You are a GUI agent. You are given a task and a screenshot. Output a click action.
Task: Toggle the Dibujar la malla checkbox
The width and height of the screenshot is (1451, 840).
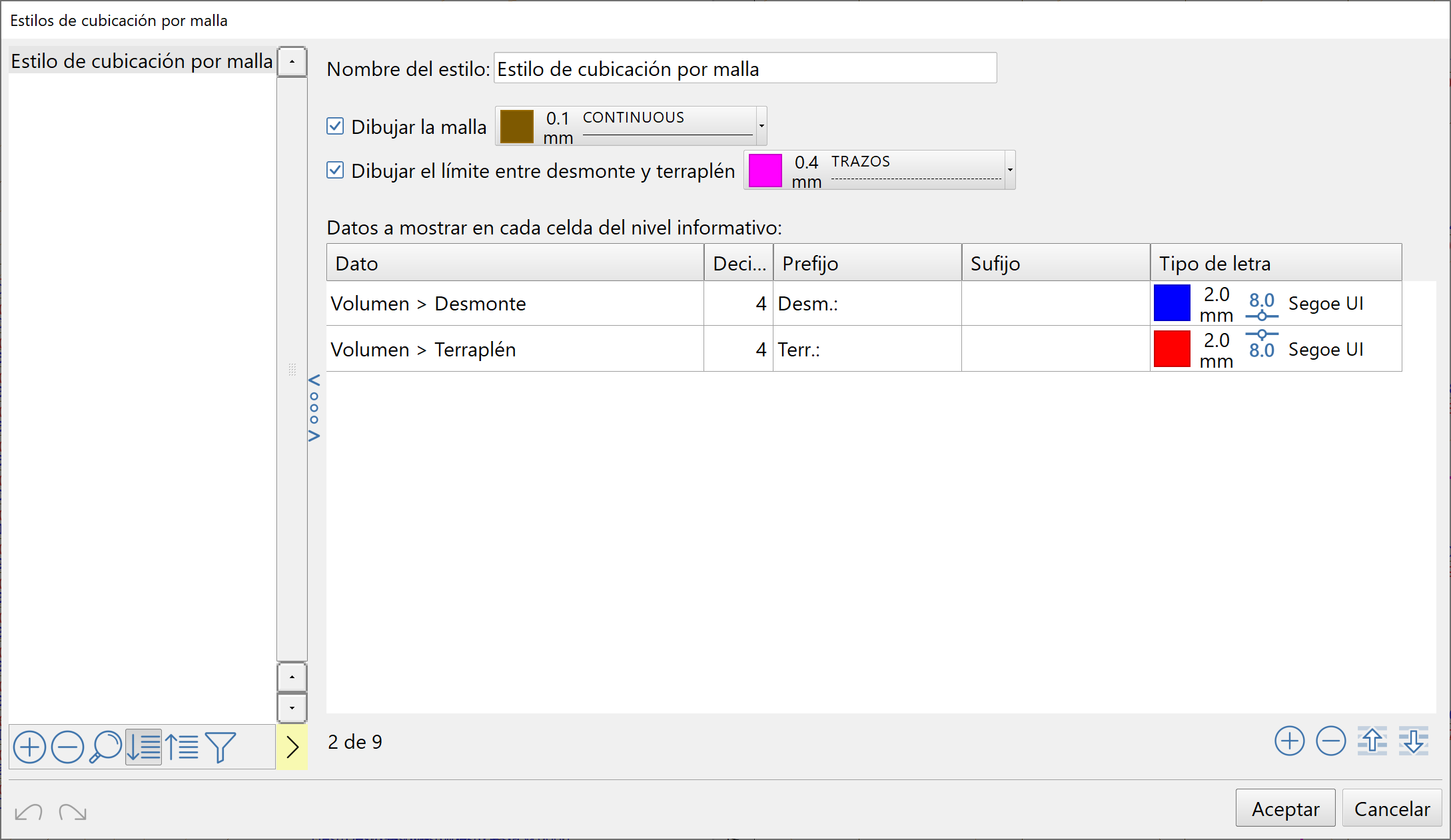335,126
